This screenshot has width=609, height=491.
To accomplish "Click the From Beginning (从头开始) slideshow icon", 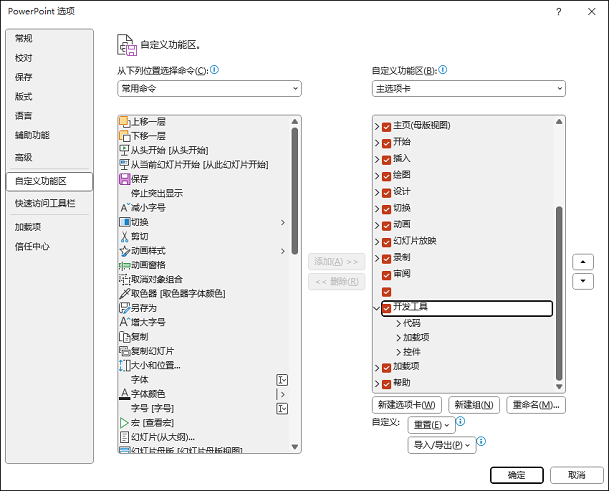I will (x=124, y=150).
